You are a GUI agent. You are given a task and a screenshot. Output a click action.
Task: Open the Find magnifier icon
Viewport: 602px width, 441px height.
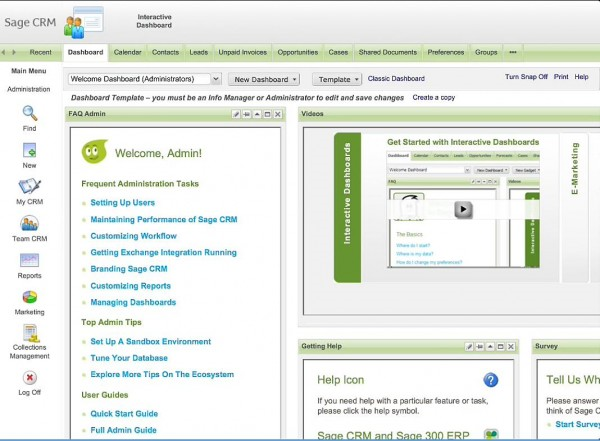click(x=30, y=113)
